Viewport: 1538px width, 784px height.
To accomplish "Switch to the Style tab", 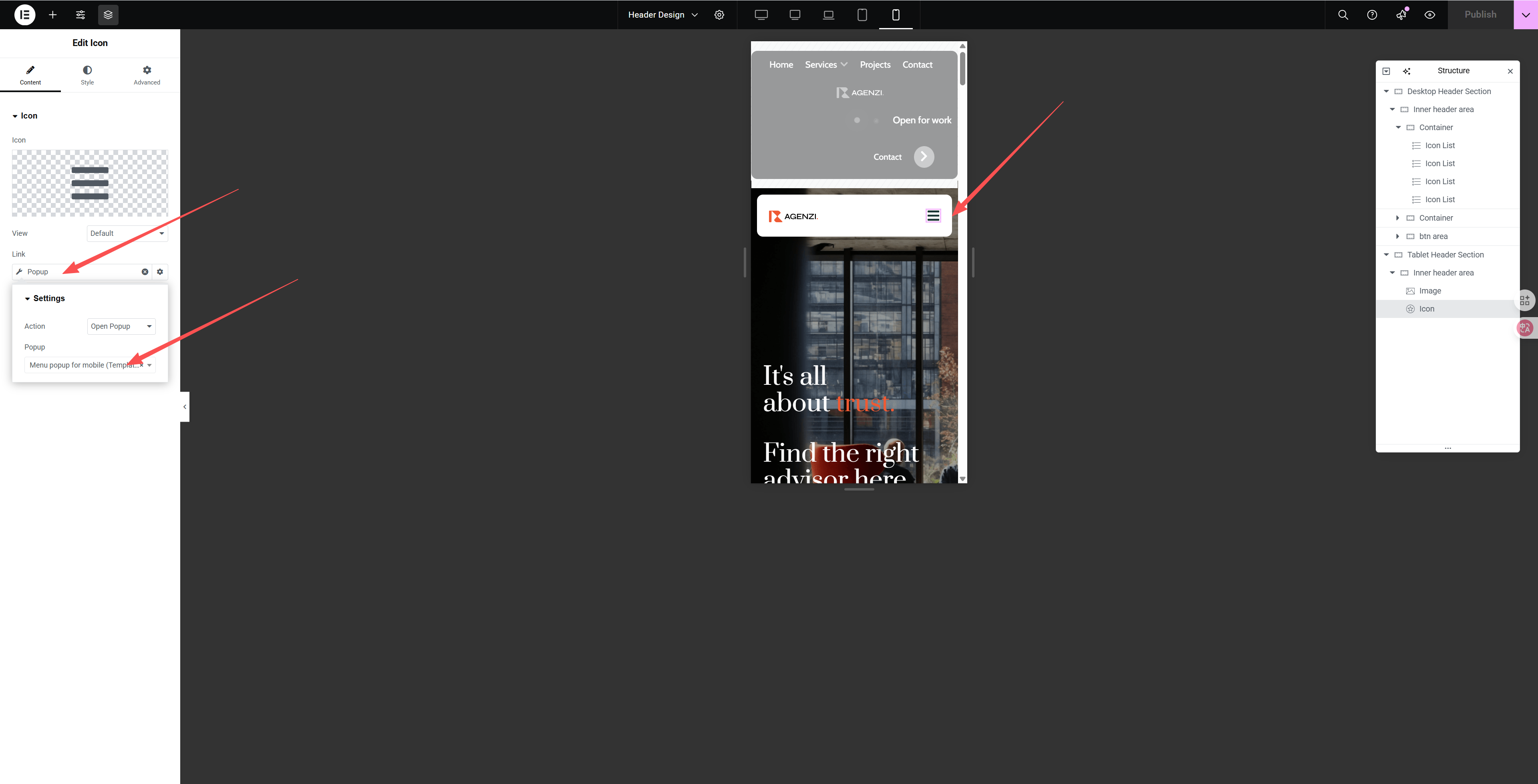I will click(x=87, y=75).
